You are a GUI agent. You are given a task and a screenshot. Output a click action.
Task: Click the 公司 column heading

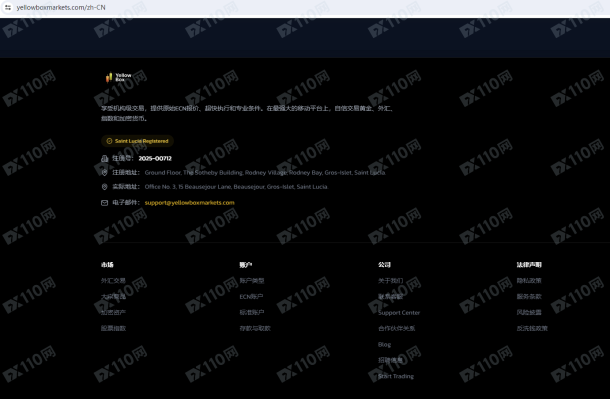(x=384, y=264)
